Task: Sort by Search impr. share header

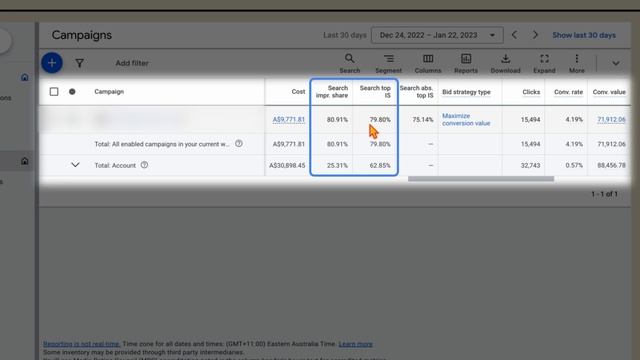Action: point(332,92)
